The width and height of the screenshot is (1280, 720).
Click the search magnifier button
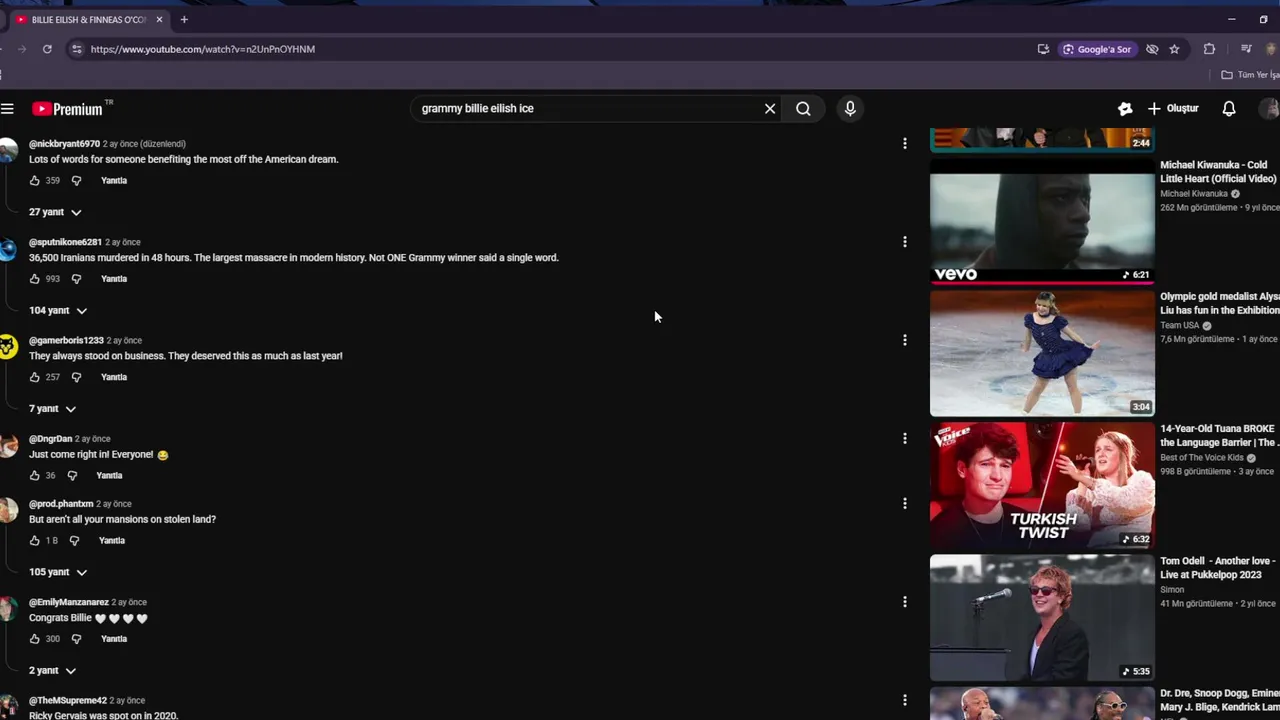click(x=803, y=108)
